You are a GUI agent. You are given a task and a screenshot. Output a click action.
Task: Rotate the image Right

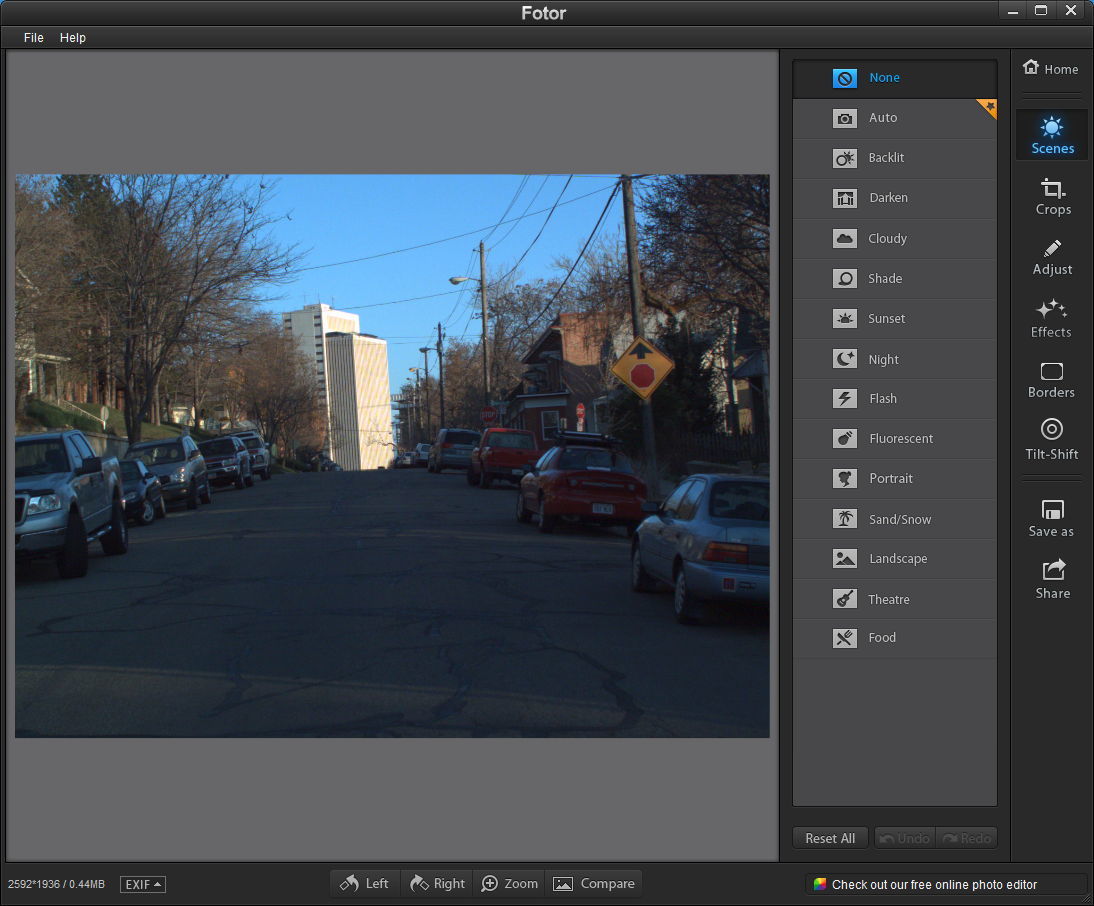tap(437, 884)
